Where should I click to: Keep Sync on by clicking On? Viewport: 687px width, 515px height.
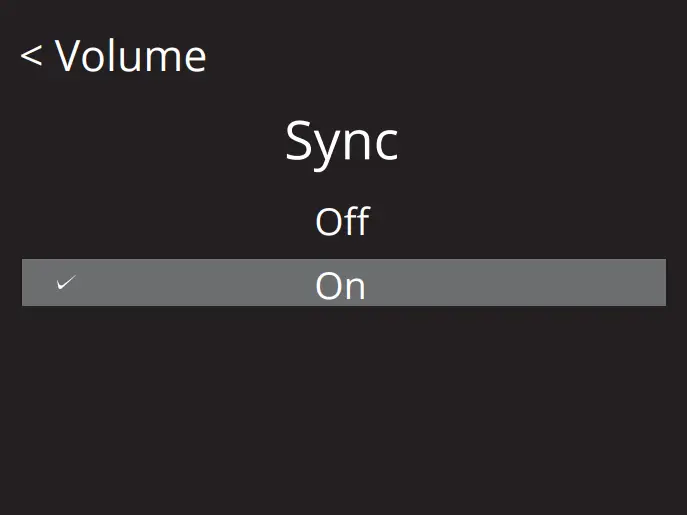click(x=341, y=285)
